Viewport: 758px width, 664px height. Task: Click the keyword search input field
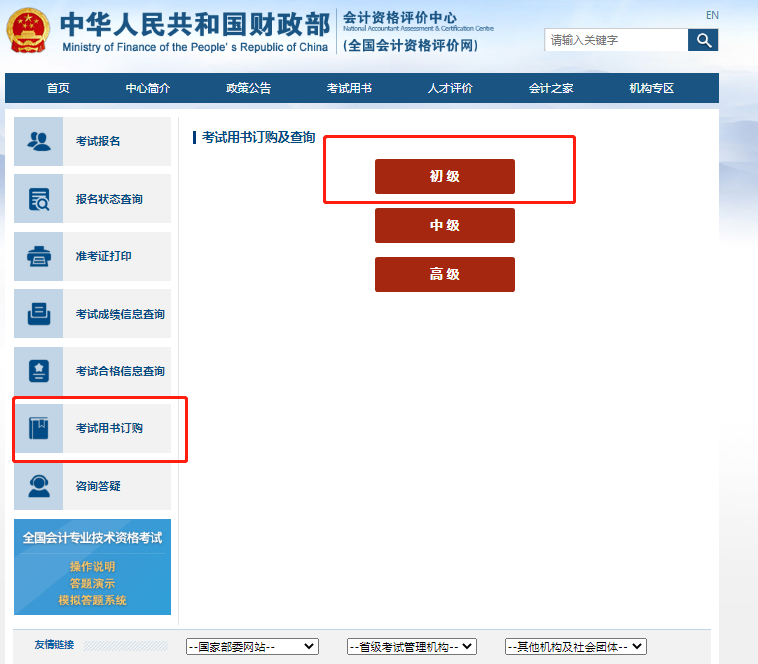[615, 40]
